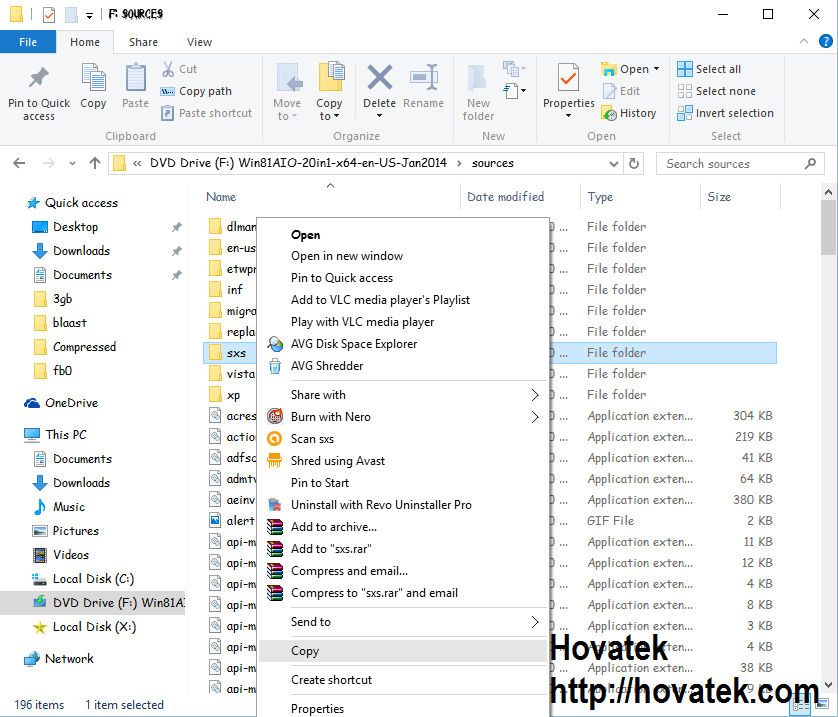Click Select none in the ribbon
Viewport: 838px width, 717px height.
click(x=716, y=91)
